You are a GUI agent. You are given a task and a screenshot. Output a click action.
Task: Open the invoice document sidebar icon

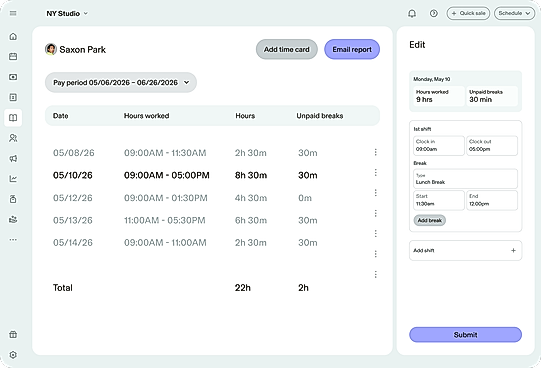coord(13,97)
